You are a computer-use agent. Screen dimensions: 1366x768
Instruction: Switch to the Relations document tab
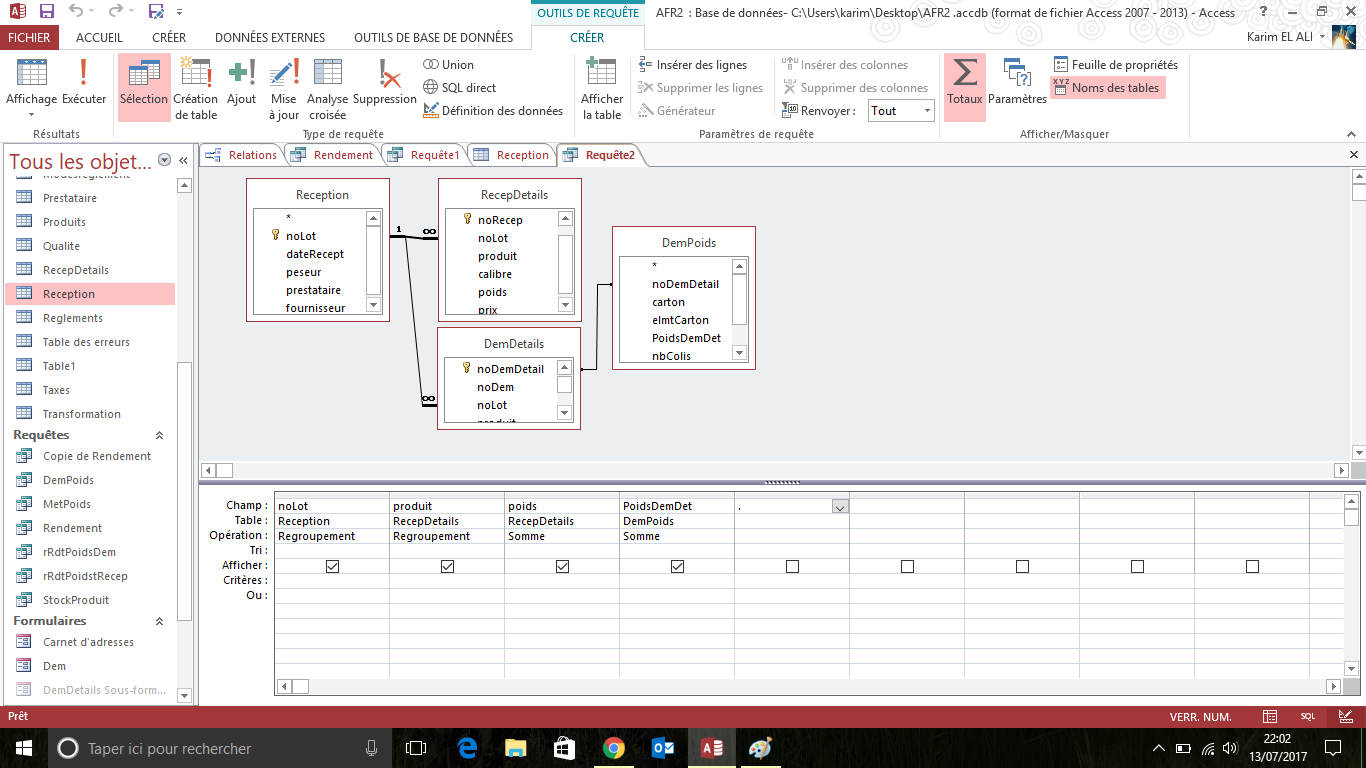tap(241, 155)
